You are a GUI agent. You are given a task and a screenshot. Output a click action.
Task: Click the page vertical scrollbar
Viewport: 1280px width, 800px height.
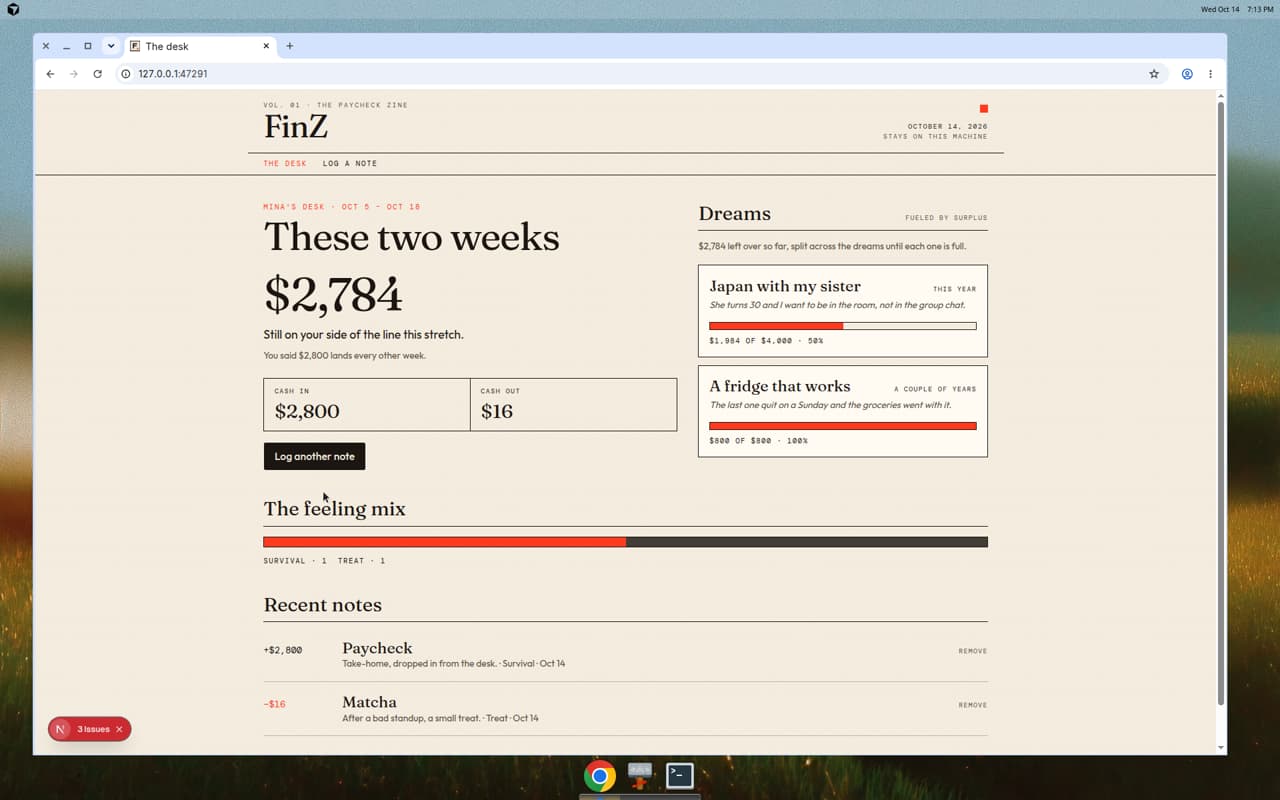(1220, 403)
